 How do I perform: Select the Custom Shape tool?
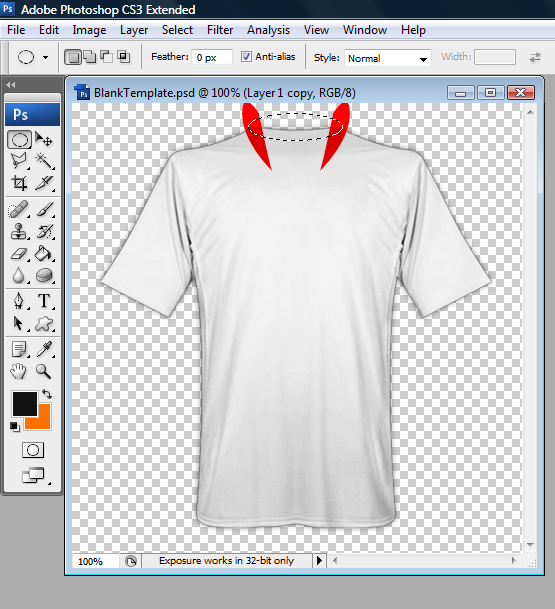(44, 323)
